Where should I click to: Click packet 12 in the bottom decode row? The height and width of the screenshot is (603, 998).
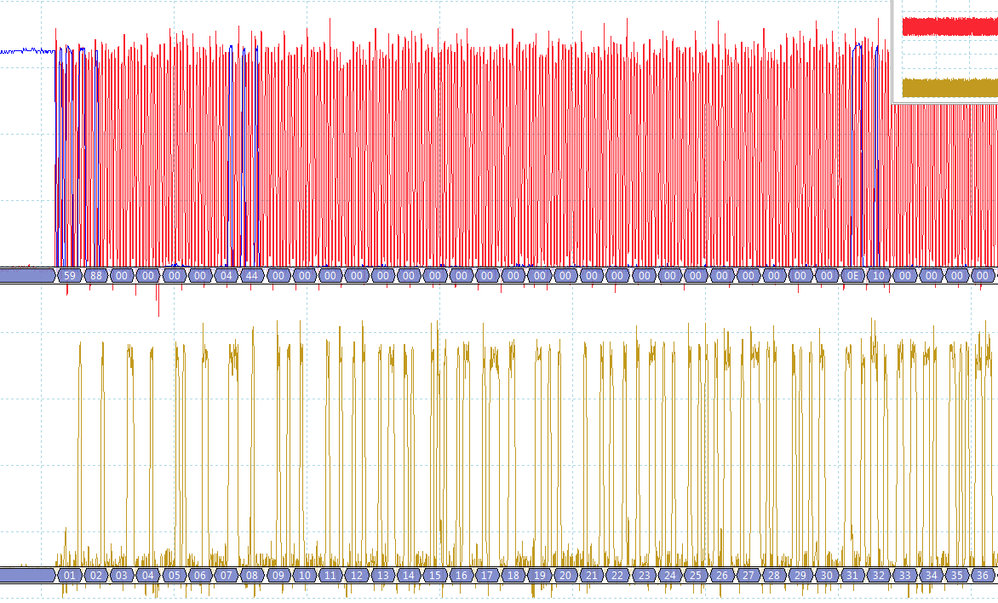click(356, 575)
